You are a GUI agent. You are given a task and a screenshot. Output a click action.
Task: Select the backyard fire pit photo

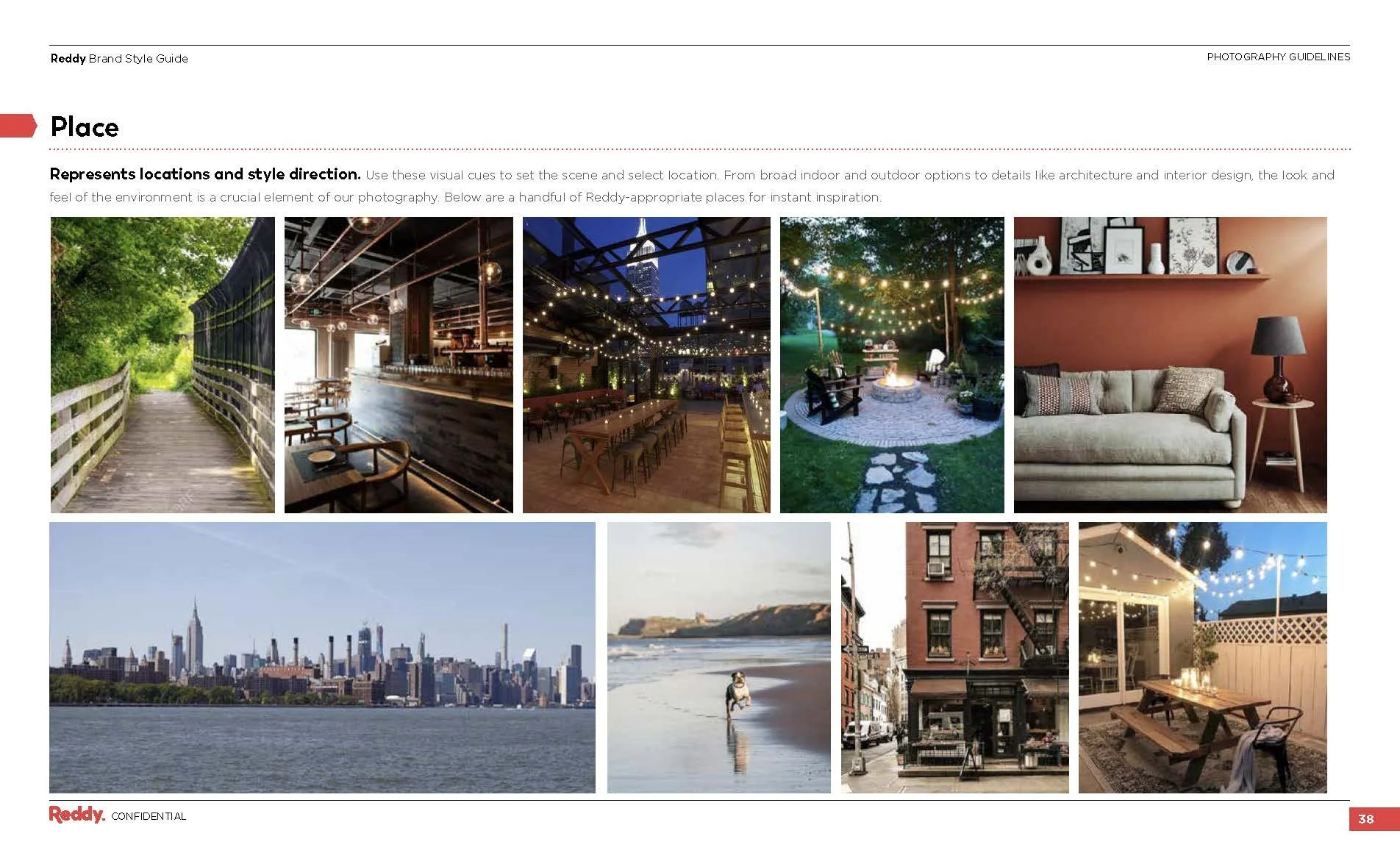(x=892, y=365)
